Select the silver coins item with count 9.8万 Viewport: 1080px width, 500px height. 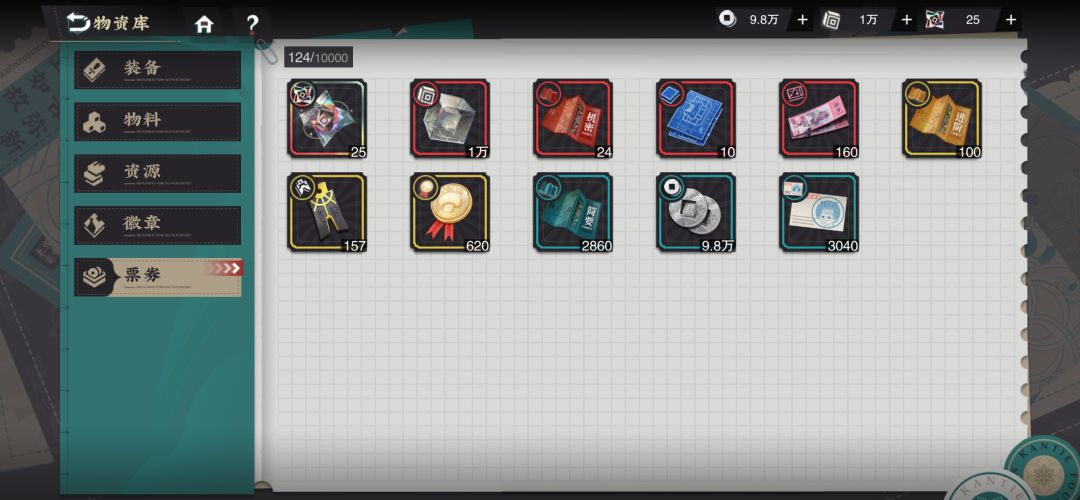tap(696, 212)
